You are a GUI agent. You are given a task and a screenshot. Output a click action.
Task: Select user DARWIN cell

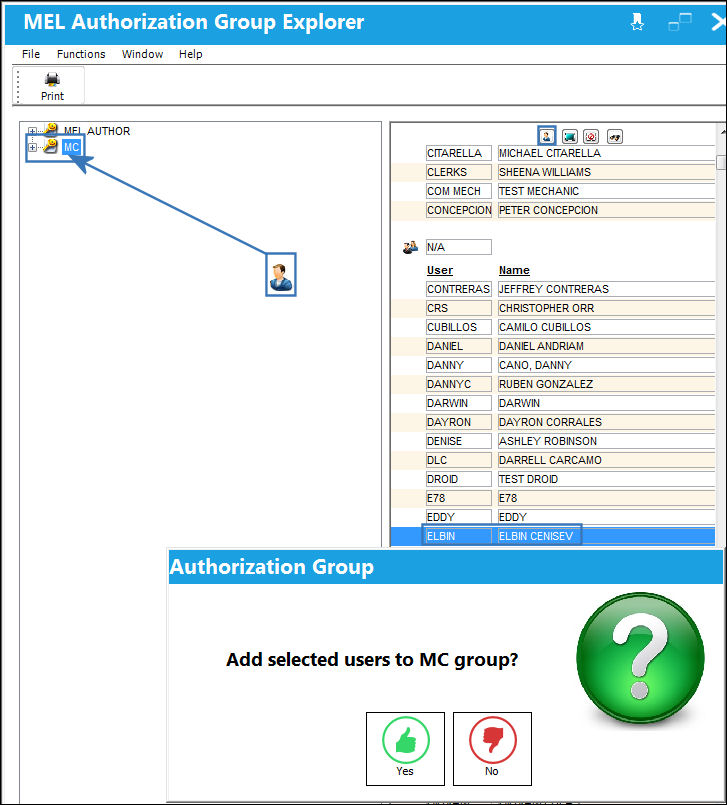click(458, 403)
